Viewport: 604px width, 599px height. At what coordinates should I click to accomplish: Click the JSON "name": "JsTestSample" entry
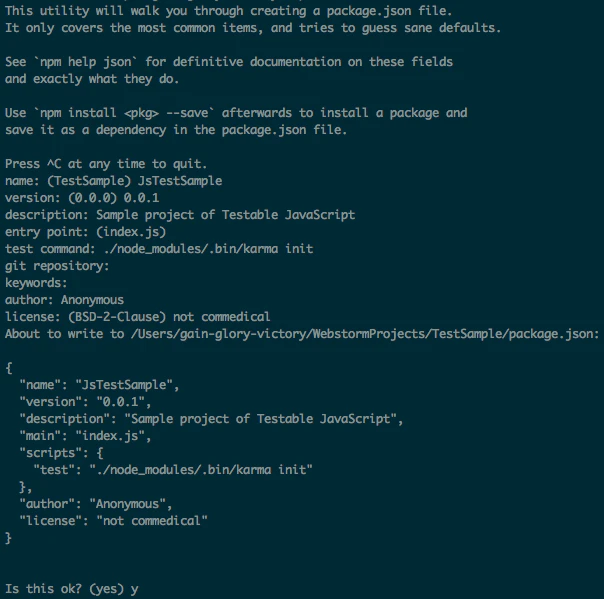click(99, 384)
